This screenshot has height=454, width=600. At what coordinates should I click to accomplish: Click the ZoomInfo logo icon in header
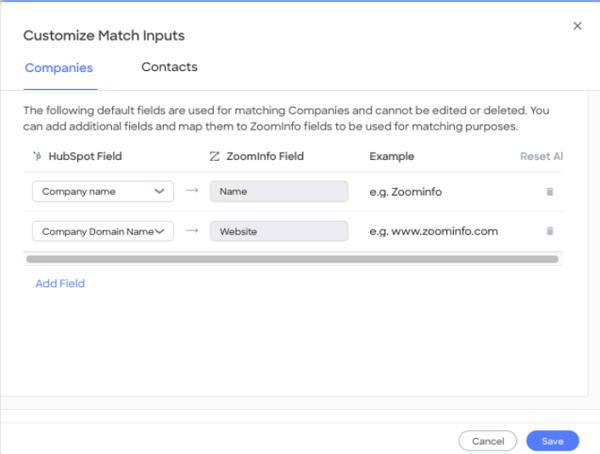(x=214, y=156)
